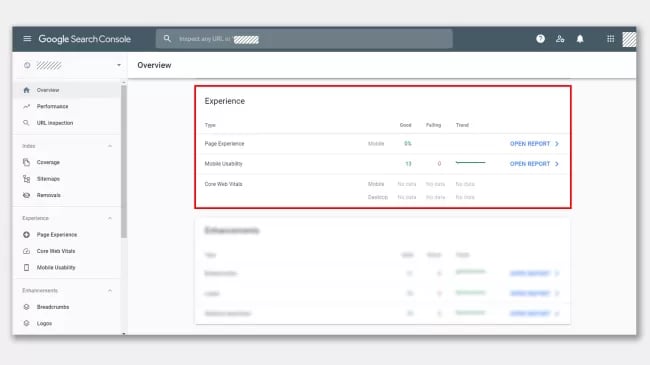This screenshot has width=650, height=365.
Task: Collapse the Enhancements sidebar section
Action: coord(110,290)
